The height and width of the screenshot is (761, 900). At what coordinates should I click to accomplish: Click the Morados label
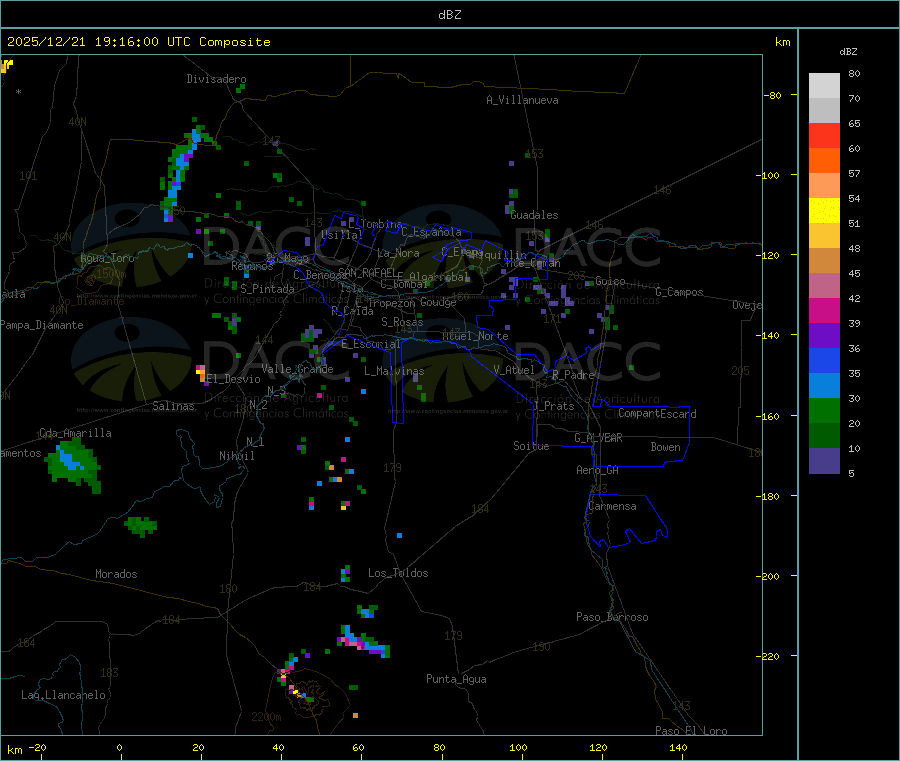(116, 574)
